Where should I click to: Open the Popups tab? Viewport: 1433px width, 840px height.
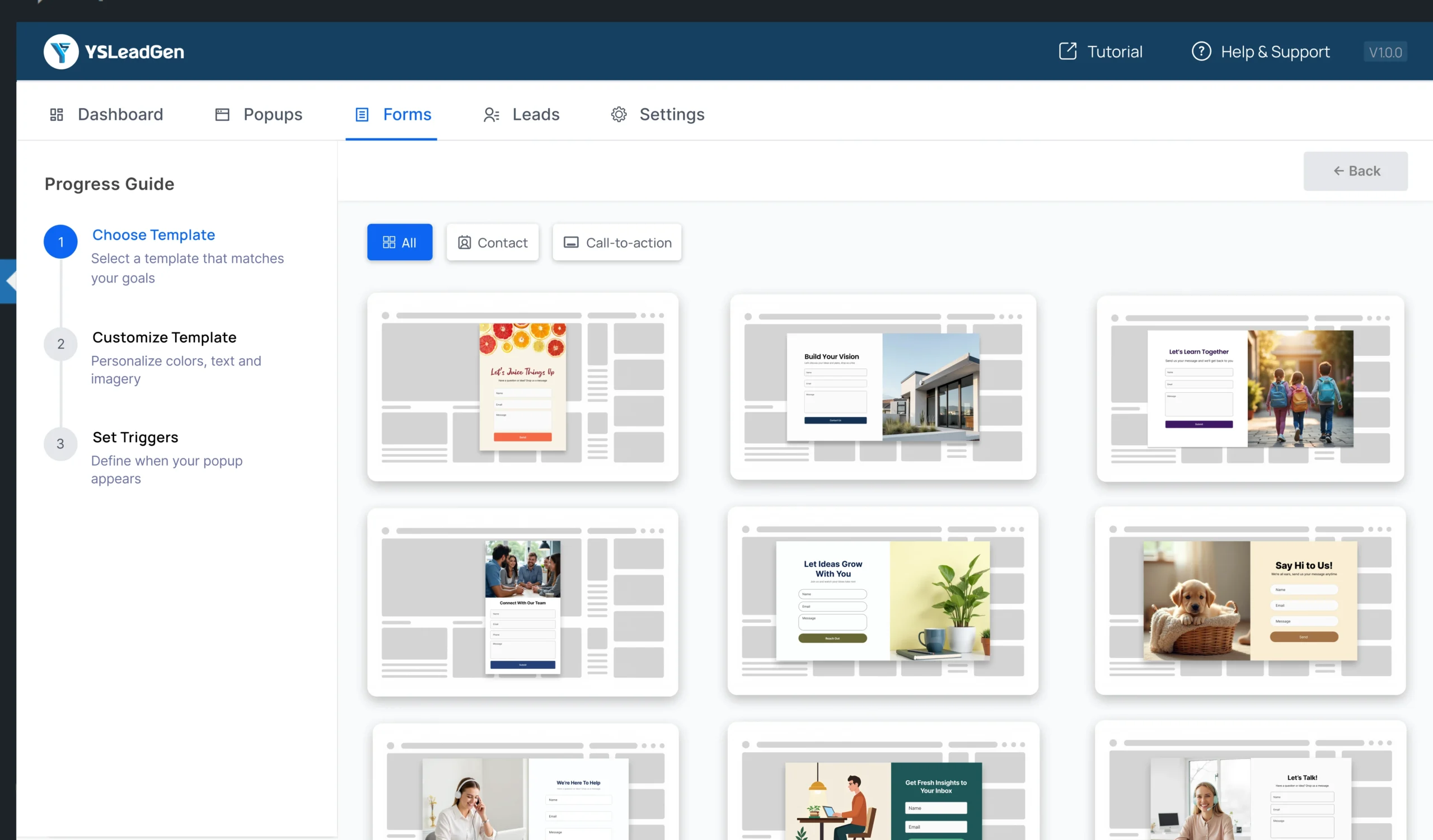[x=259, y=114]
